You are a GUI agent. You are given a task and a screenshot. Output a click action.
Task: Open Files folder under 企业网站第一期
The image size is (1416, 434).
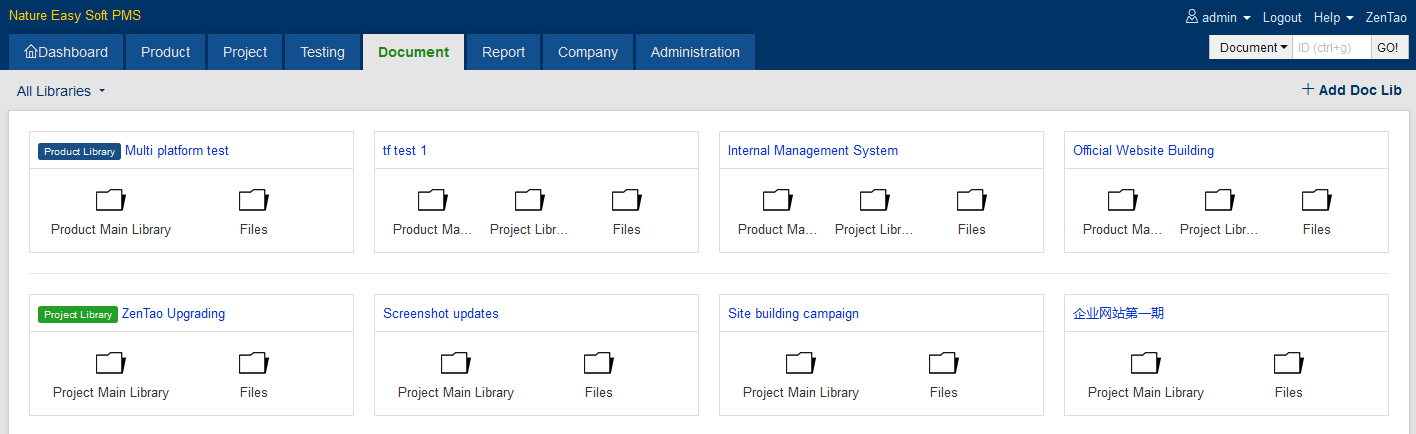coord(1288,374)
